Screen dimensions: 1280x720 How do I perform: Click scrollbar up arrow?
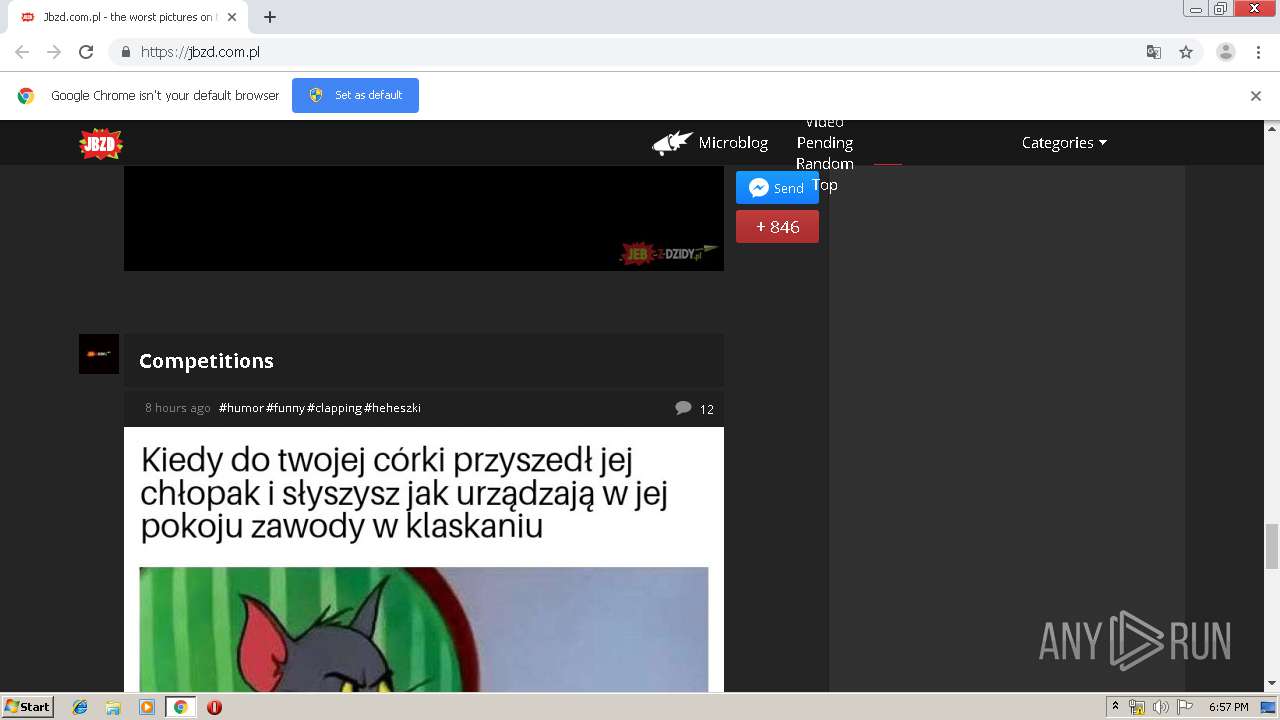pyautogui.click(x=1272, y=128)
